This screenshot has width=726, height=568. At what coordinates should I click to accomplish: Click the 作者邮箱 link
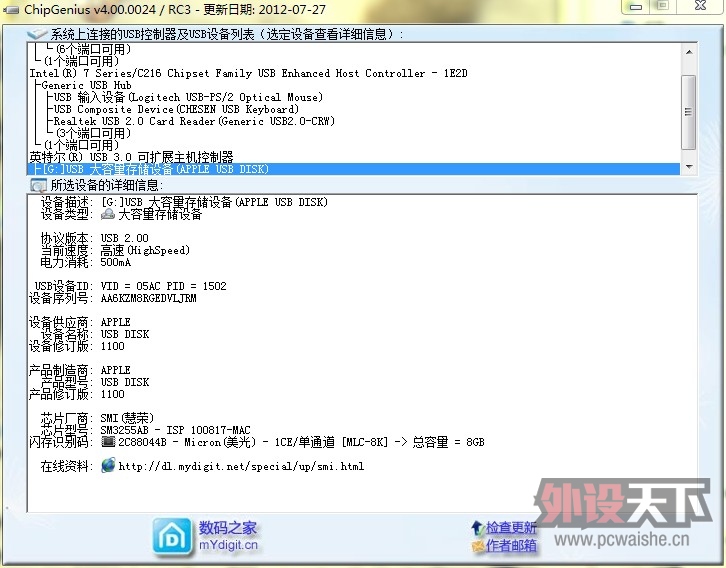[511, 546]
